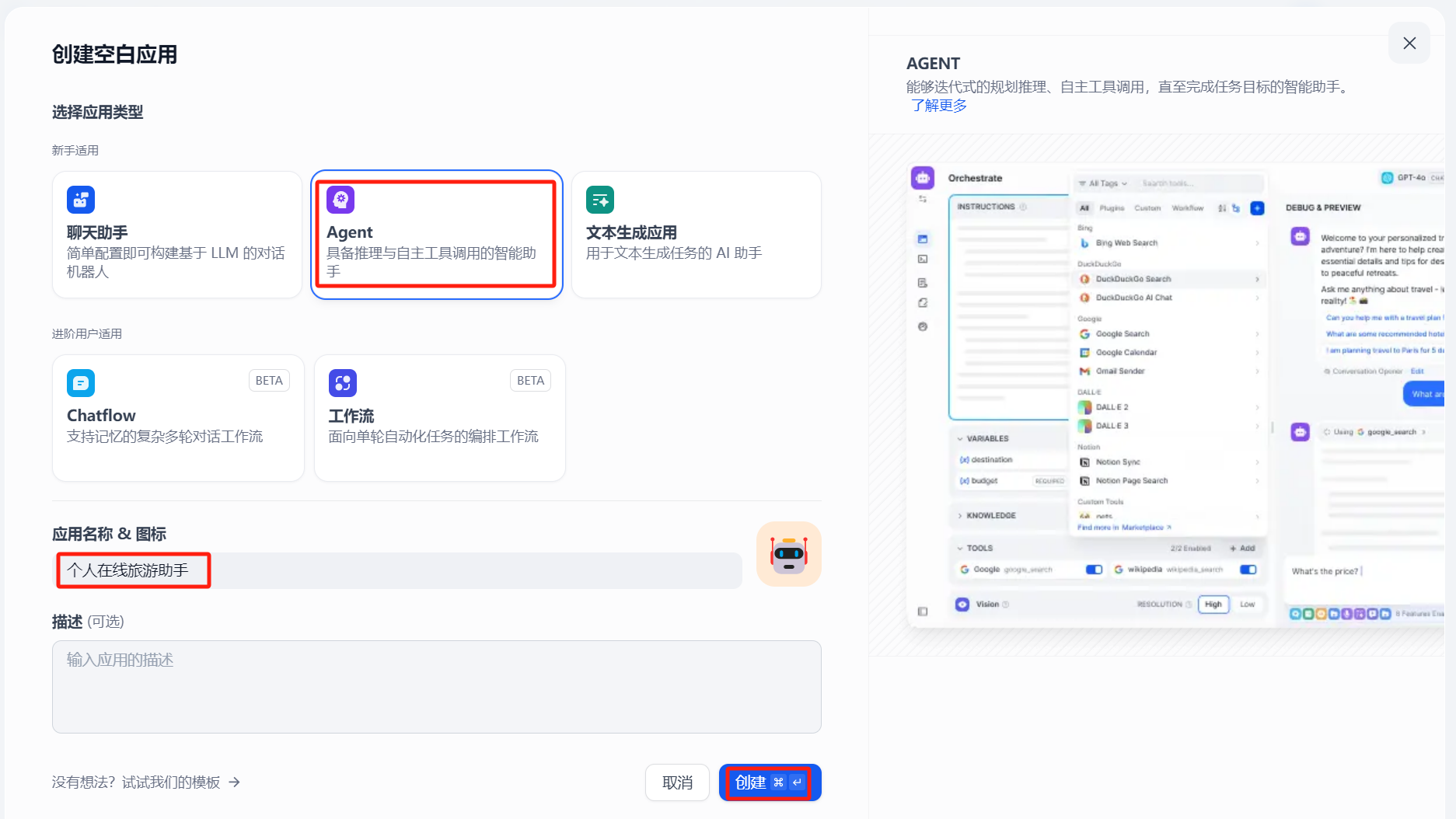Open the 了解更多 link under AGENT
This screenshot has height=819, width=1456.
click(939, 106)
